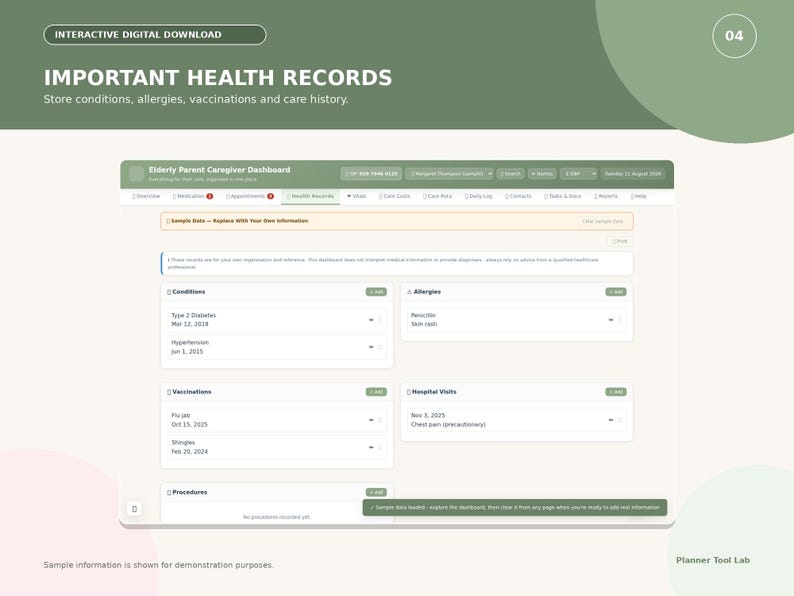The width and height of the screenshot is (794, 596).
Task: Click the GP phone number button
Action: (x=371, y=174)
